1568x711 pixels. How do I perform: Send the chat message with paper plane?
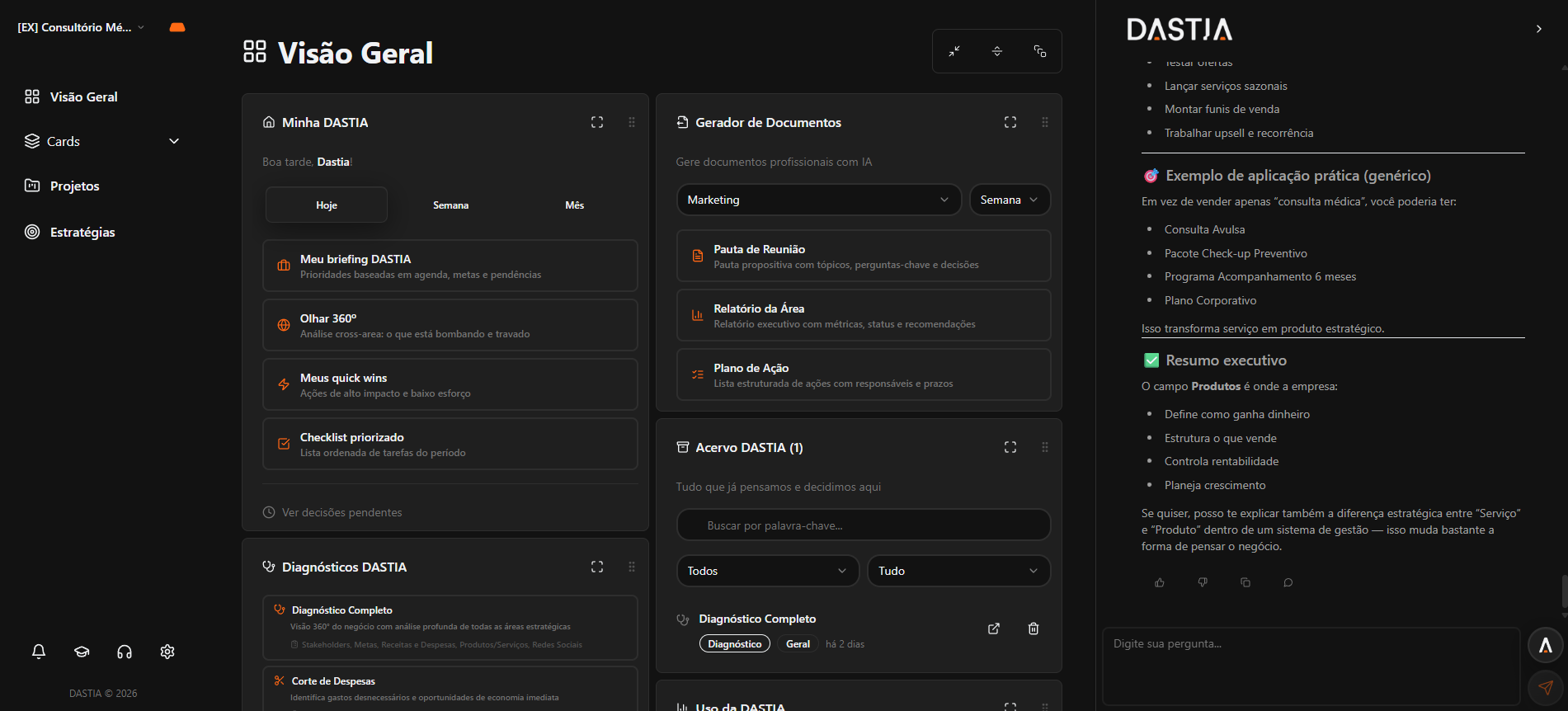1546,687
